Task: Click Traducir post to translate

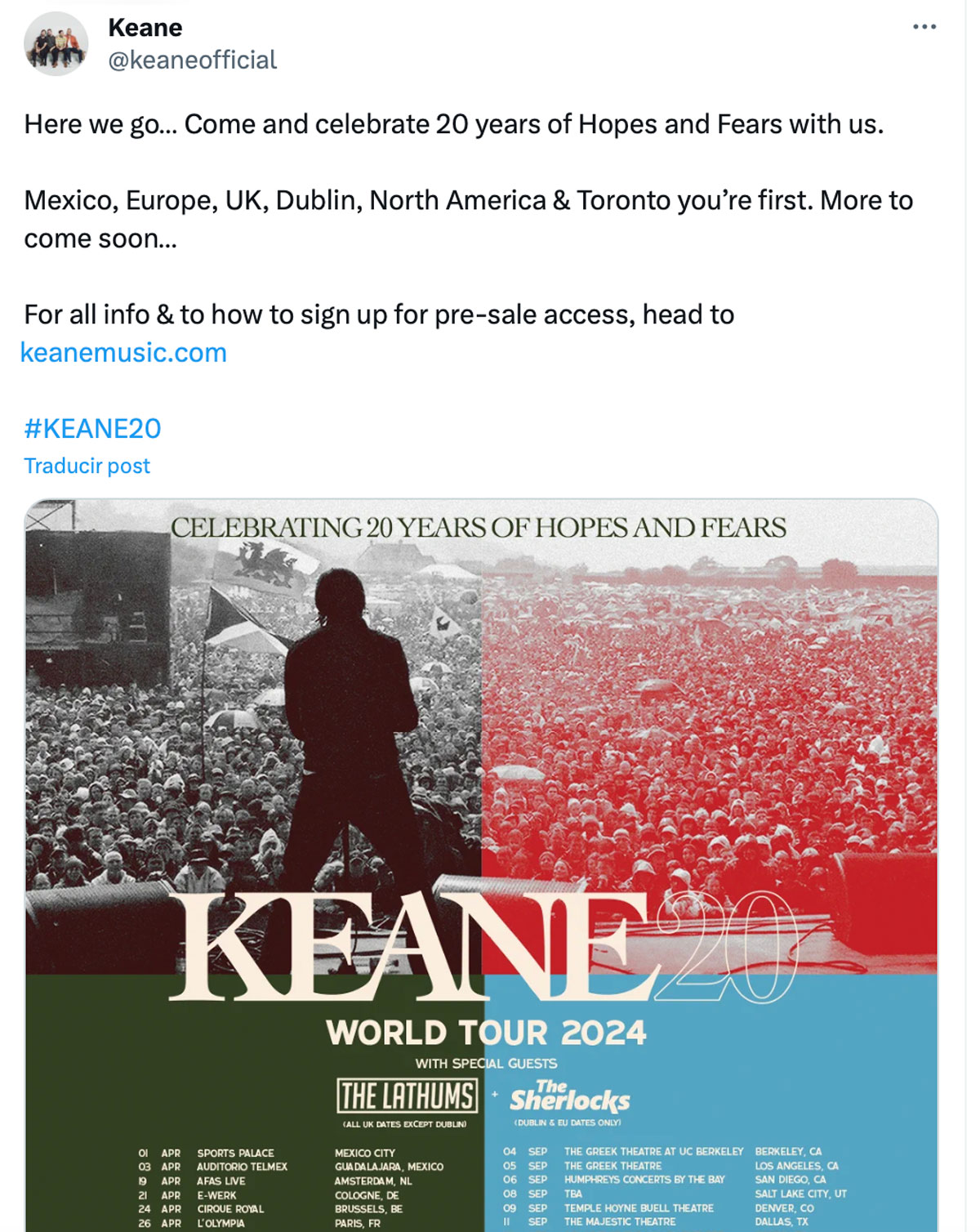Action: (x=87, y=466)
